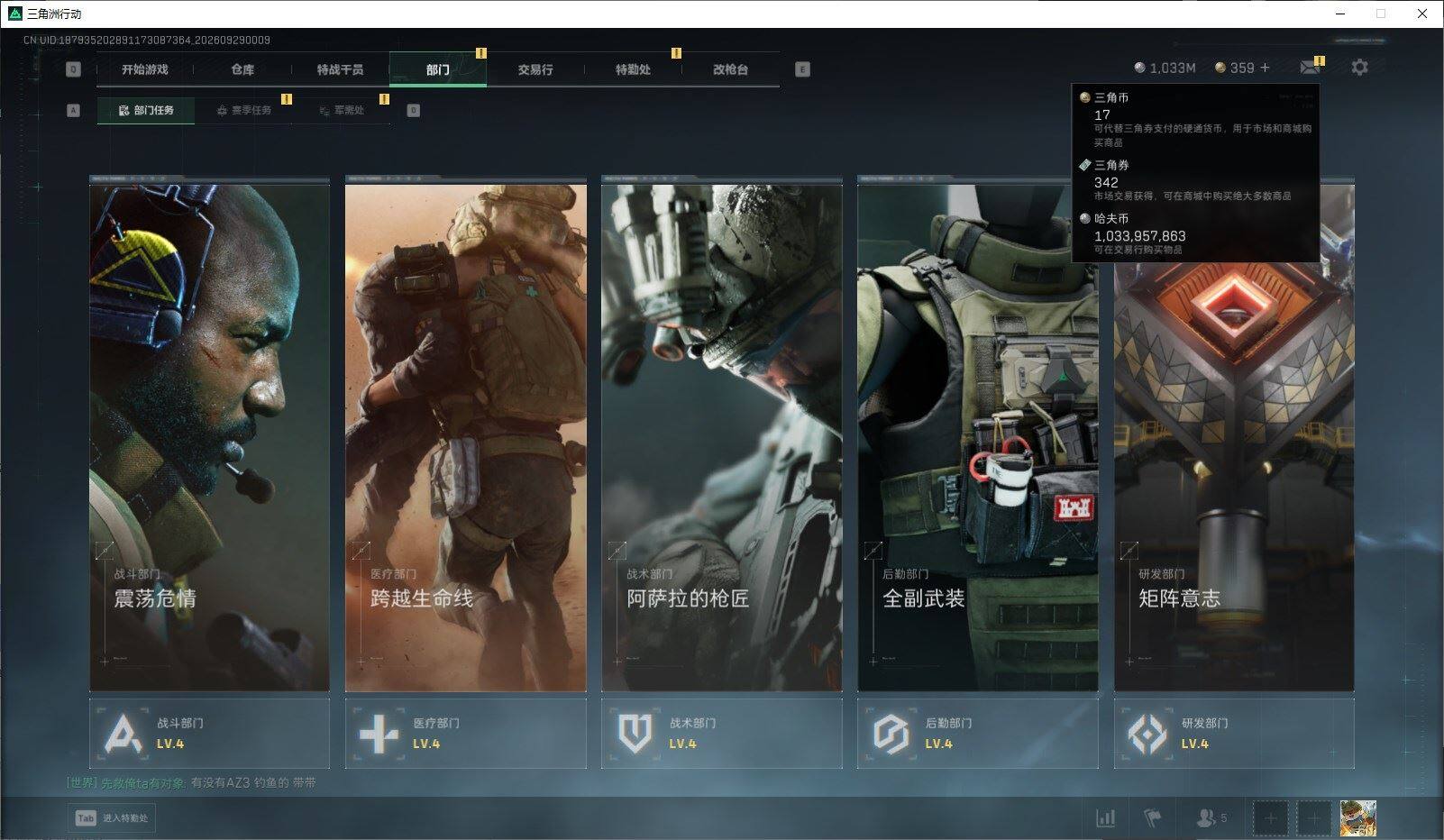Viewport: 1444px width, 840px height.
Task: Open the 震荡危情 combat department card
Action: [209, 434]
